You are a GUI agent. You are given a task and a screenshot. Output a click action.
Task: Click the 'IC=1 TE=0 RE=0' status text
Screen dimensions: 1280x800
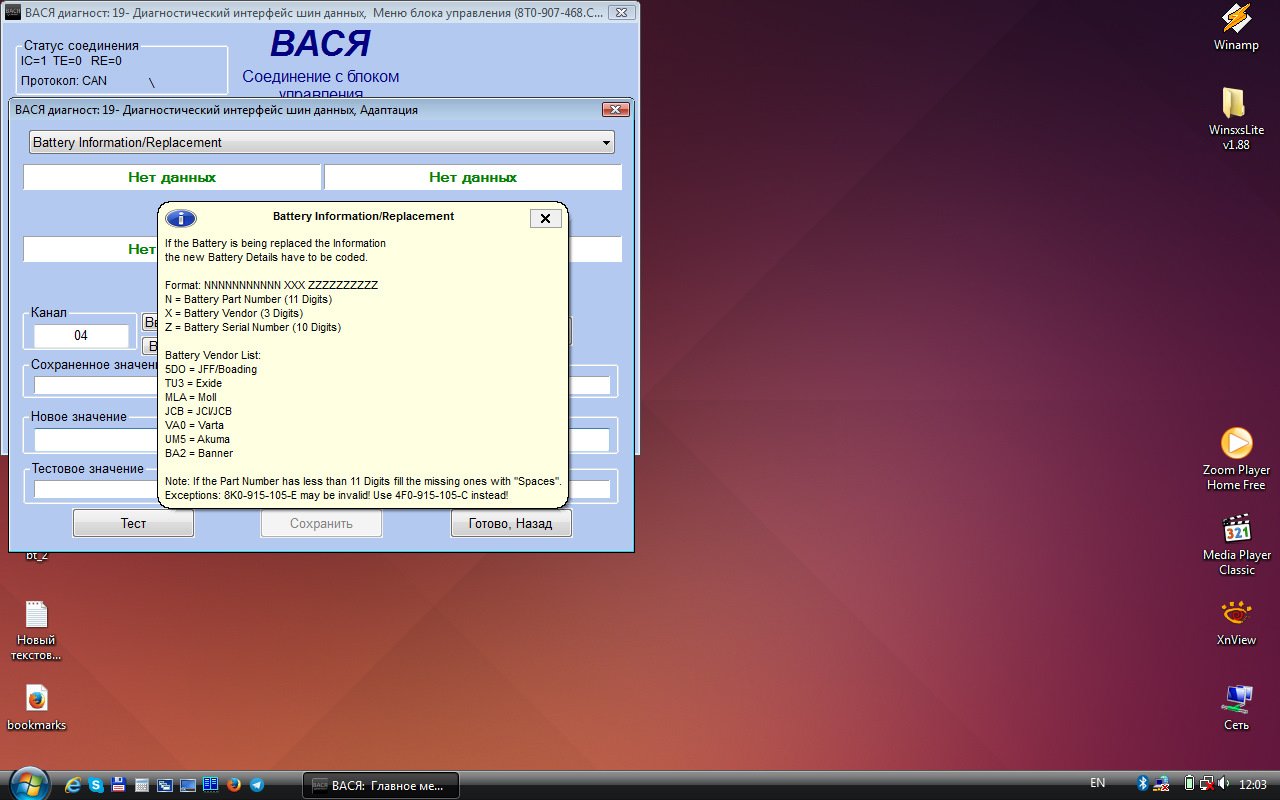[71, 61]
